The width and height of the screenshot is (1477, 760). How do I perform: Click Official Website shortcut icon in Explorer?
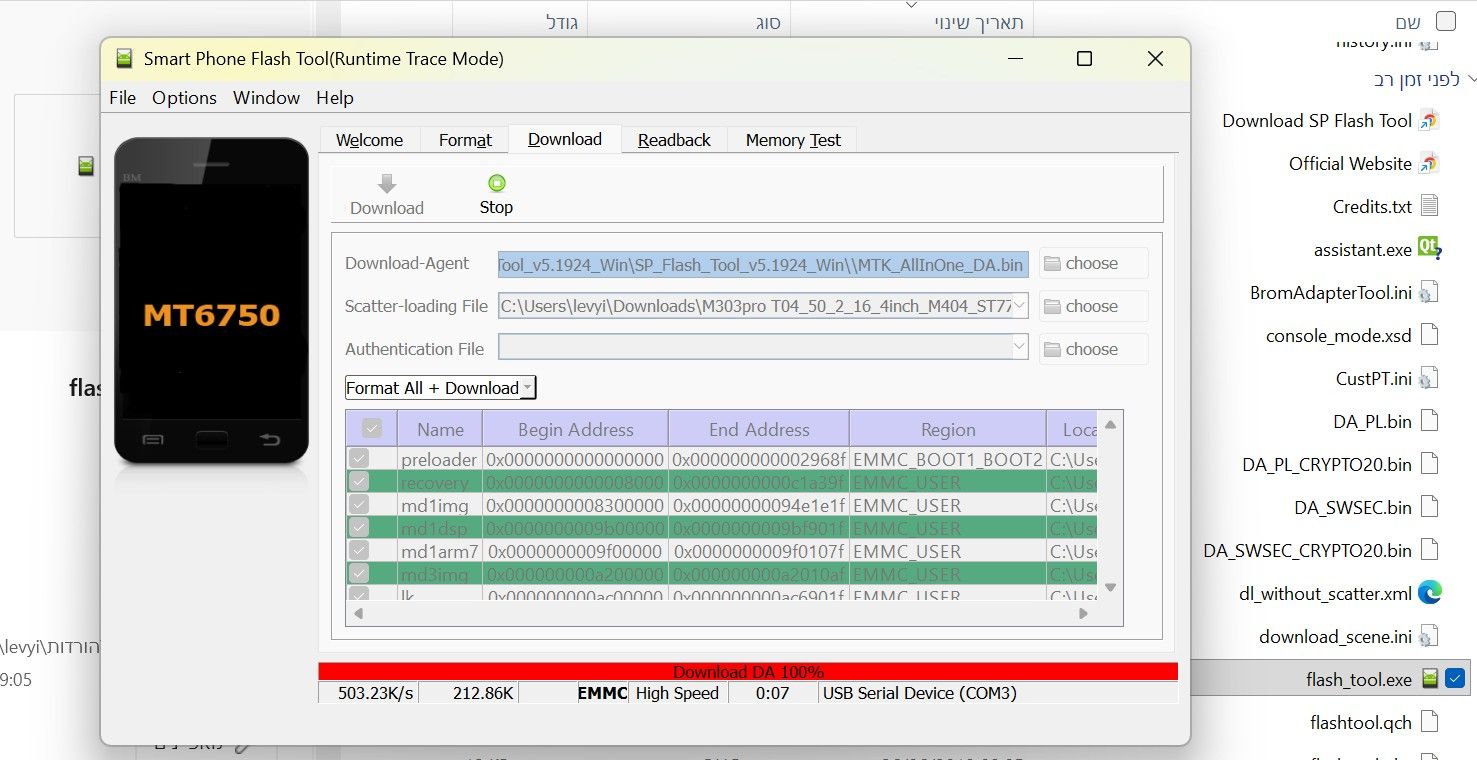1429,163
